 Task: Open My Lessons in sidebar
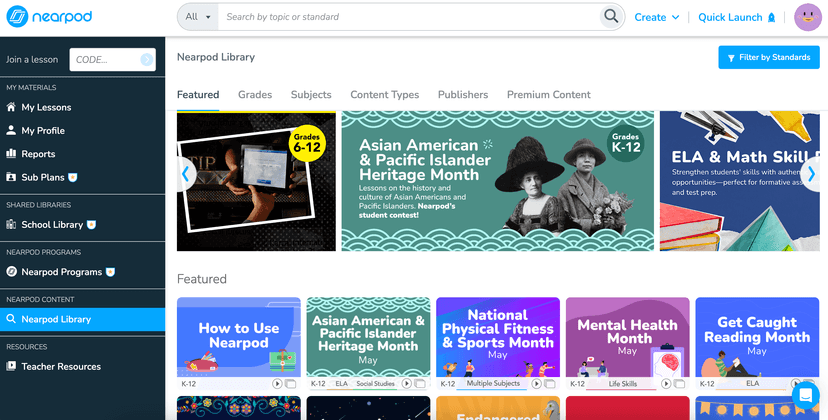pyautogui.click(x=46, y=107)
